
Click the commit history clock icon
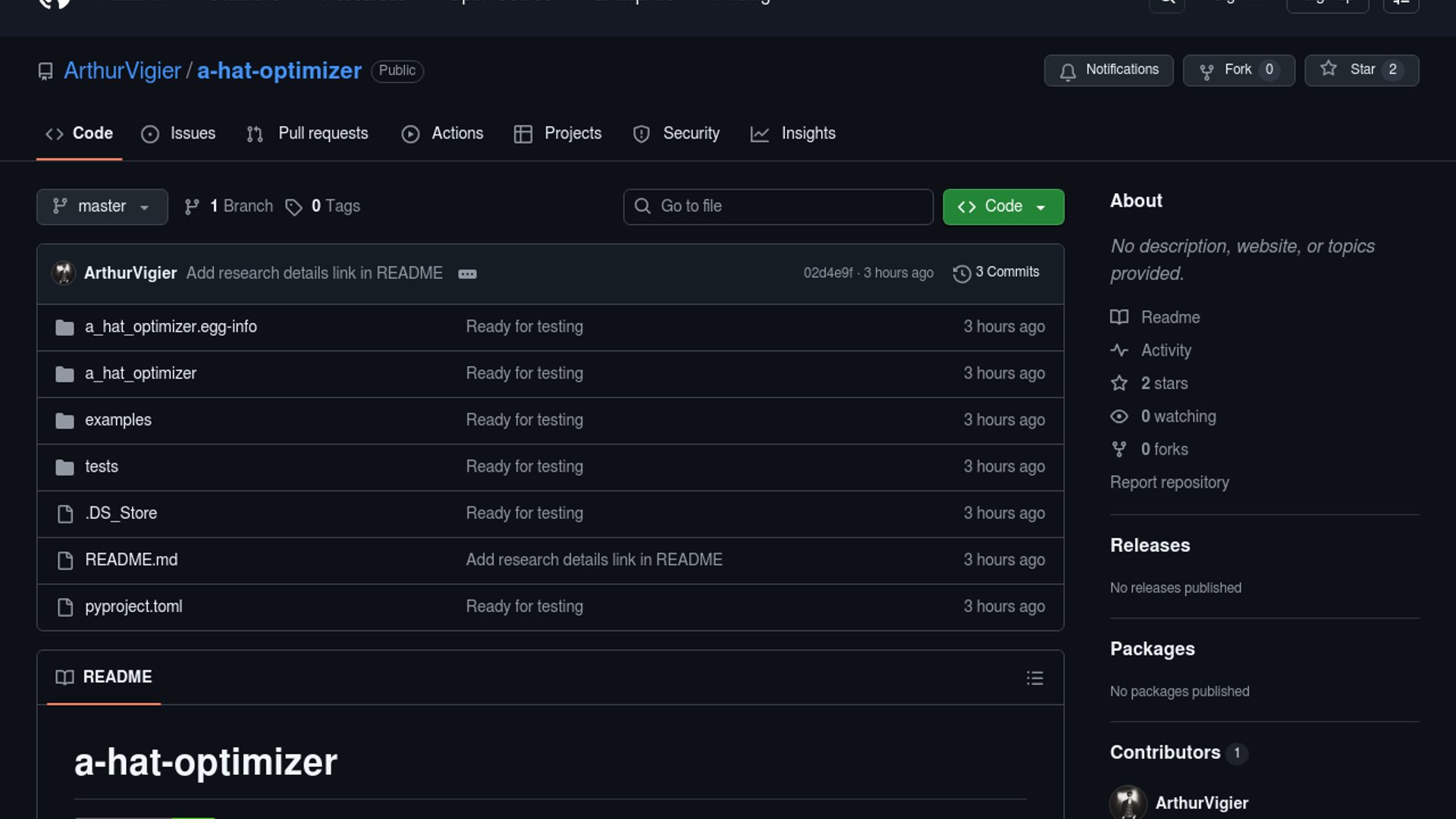point(962,274)
